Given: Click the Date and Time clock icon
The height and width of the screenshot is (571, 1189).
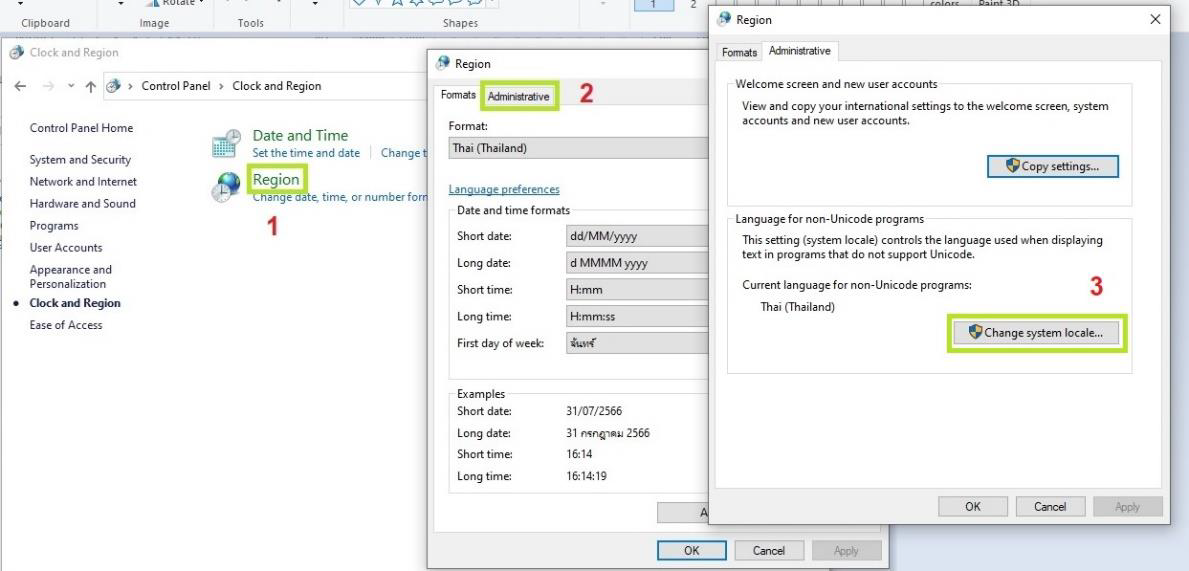Looking at the screenshot, I should point(226,143).
